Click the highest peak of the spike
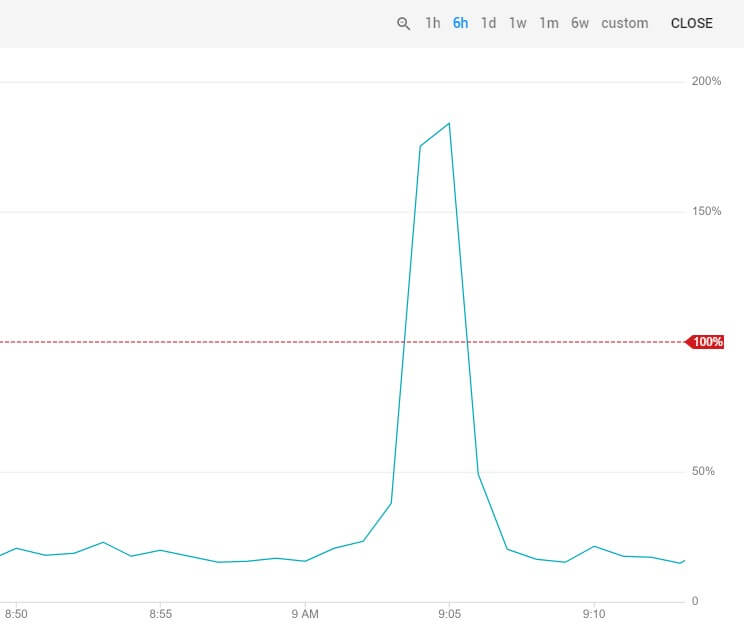Screen dimensions: 744x626 449,123
